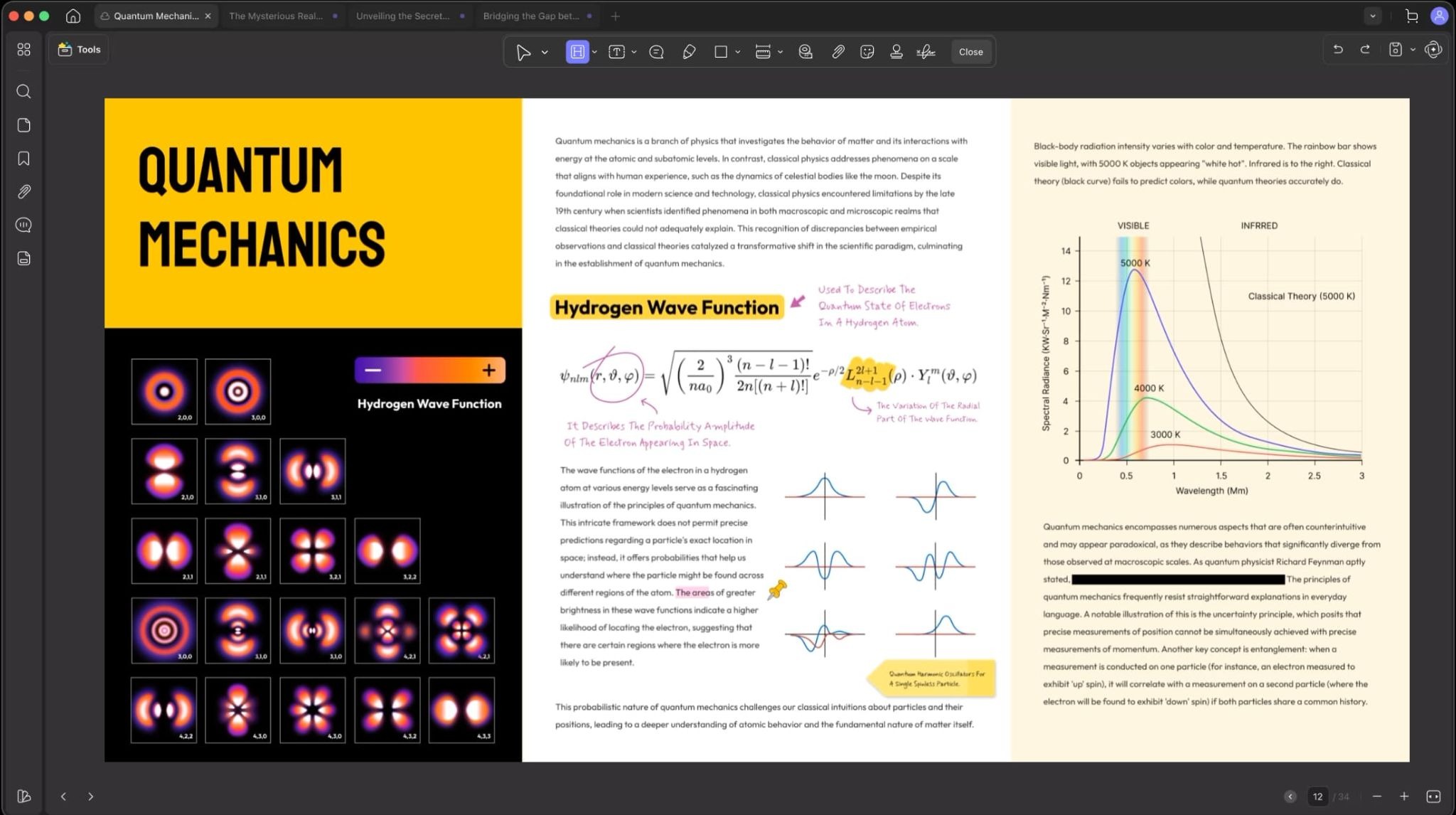Open the signature tool
This screenshot has height=815, width=1456.
point(925,52)
